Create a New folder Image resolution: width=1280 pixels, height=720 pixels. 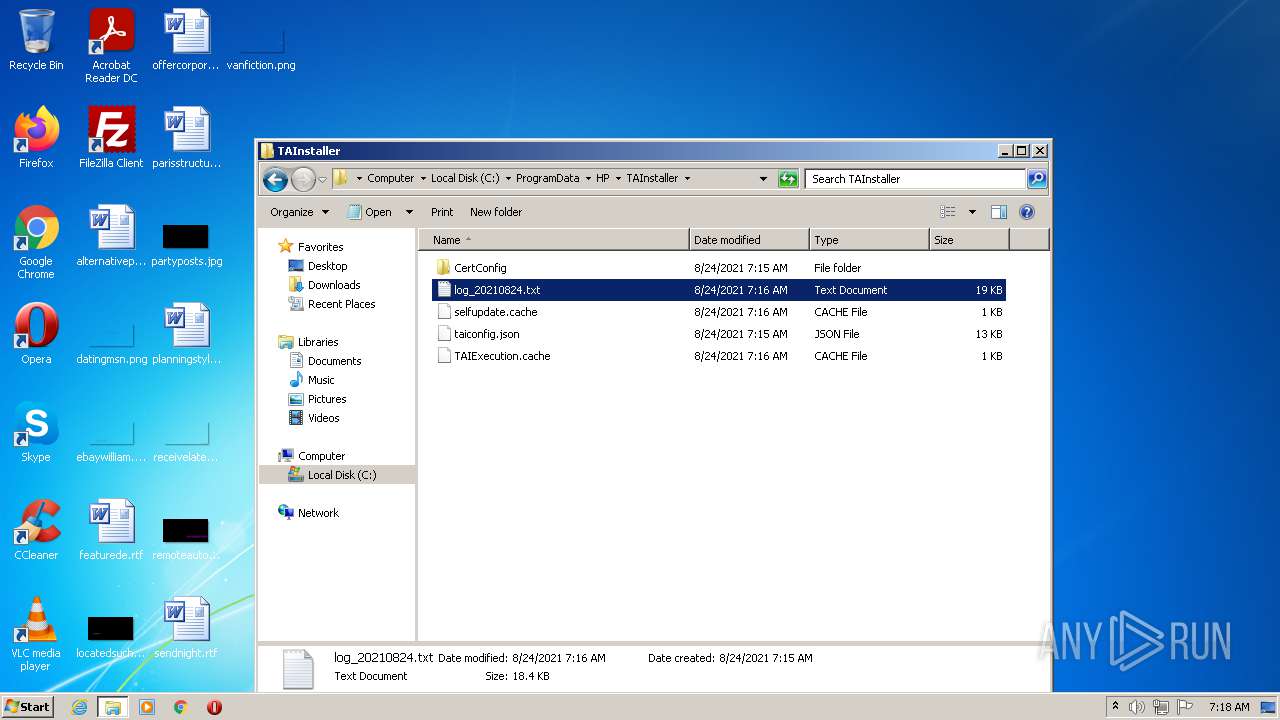tap(496, 212)
